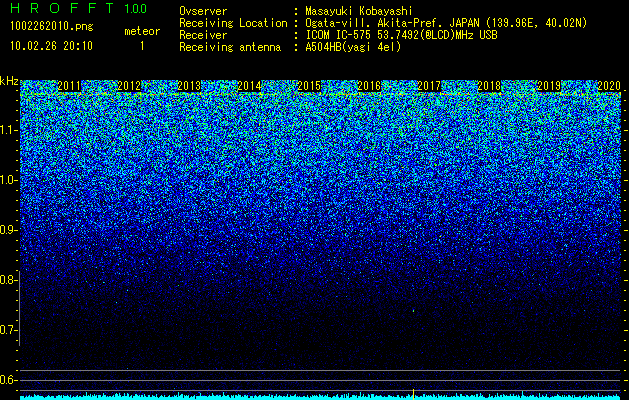629x400 pixels.
Task: Click the 0.9 kHz axis label
Action: (8, 230)
